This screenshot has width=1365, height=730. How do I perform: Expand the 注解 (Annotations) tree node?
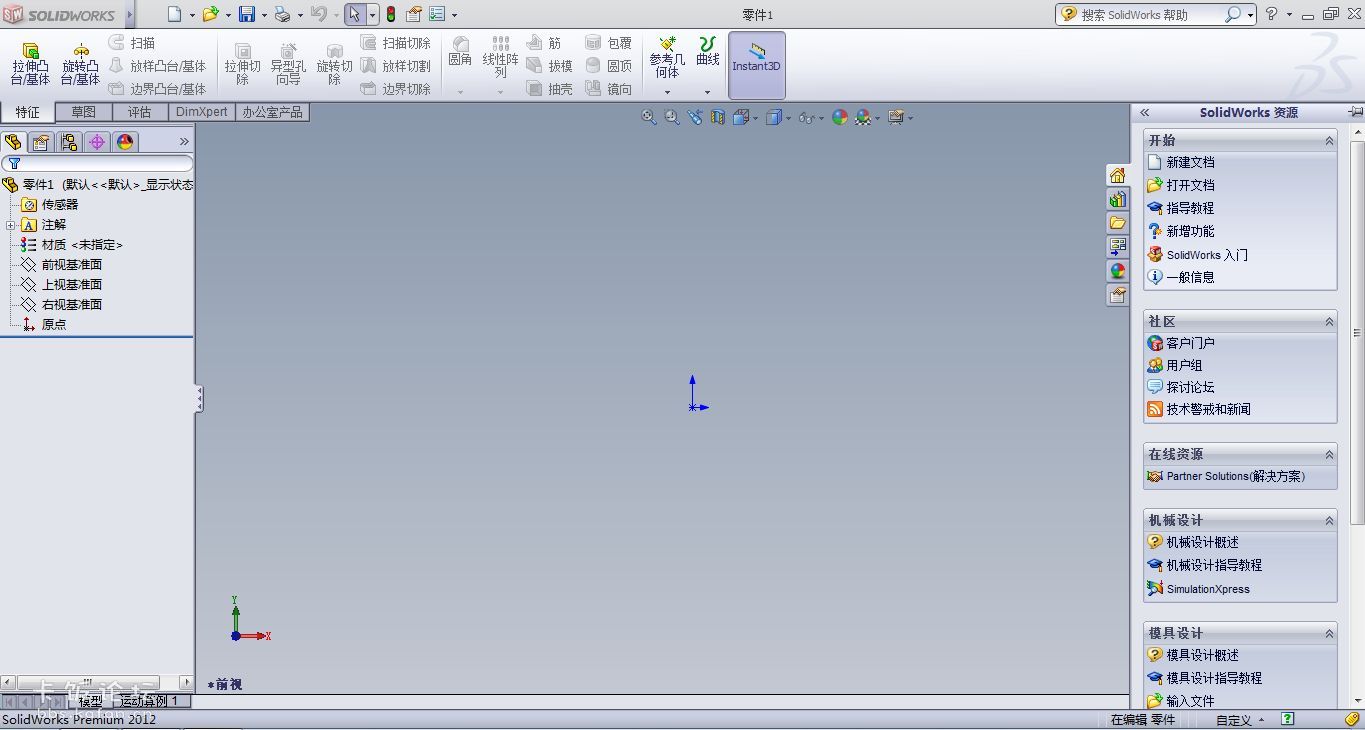[11, 225]
